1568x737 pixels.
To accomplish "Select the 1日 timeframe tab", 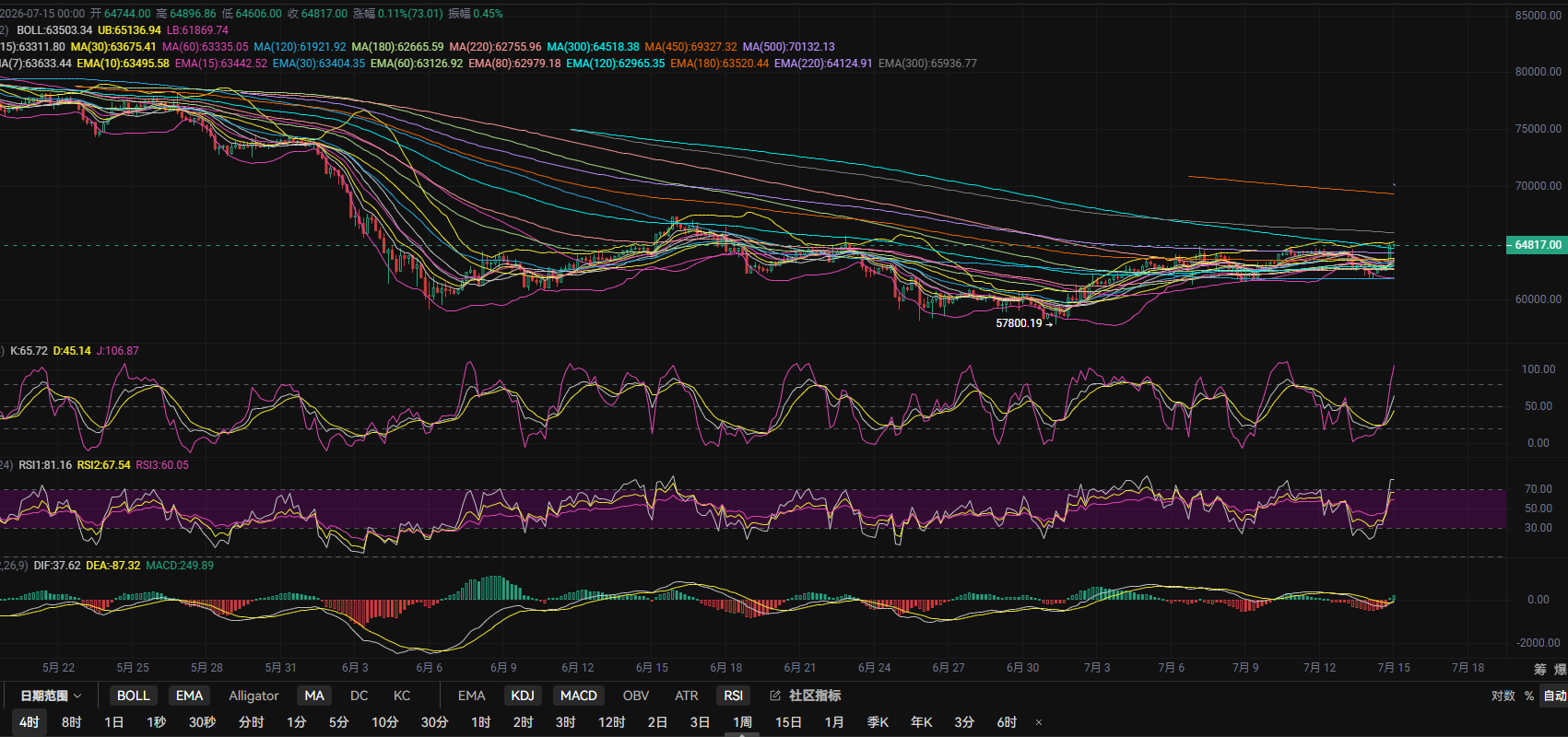I will 114,722.
